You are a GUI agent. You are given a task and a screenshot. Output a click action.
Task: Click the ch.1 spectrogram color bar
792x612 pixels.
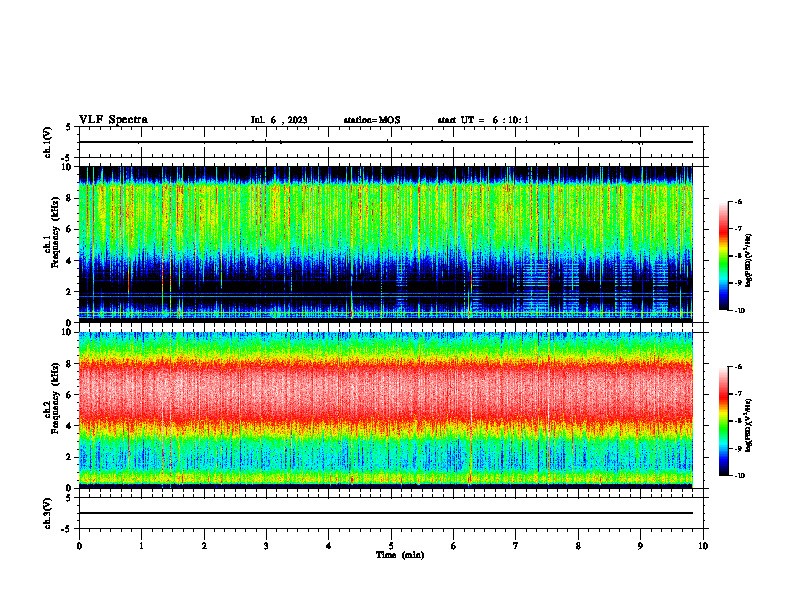723,256
